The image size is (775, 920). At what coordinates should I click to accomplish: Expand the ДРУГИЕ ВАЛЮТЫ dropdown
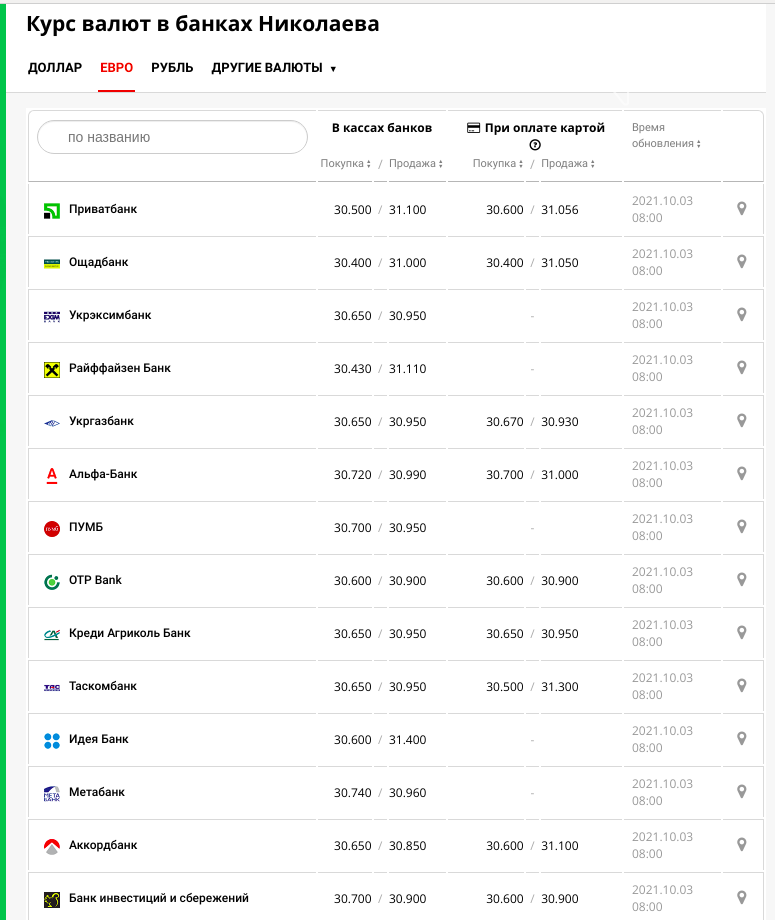273,68
